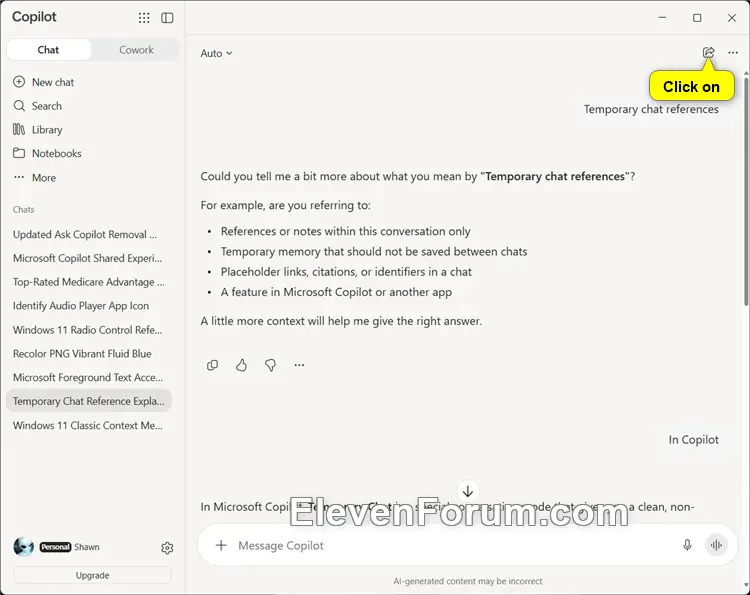This screenshot has height=595, width=750.
Task: Open chat 'Top-Rated Medicare Advantage ...'
Action: click(89, 282)
